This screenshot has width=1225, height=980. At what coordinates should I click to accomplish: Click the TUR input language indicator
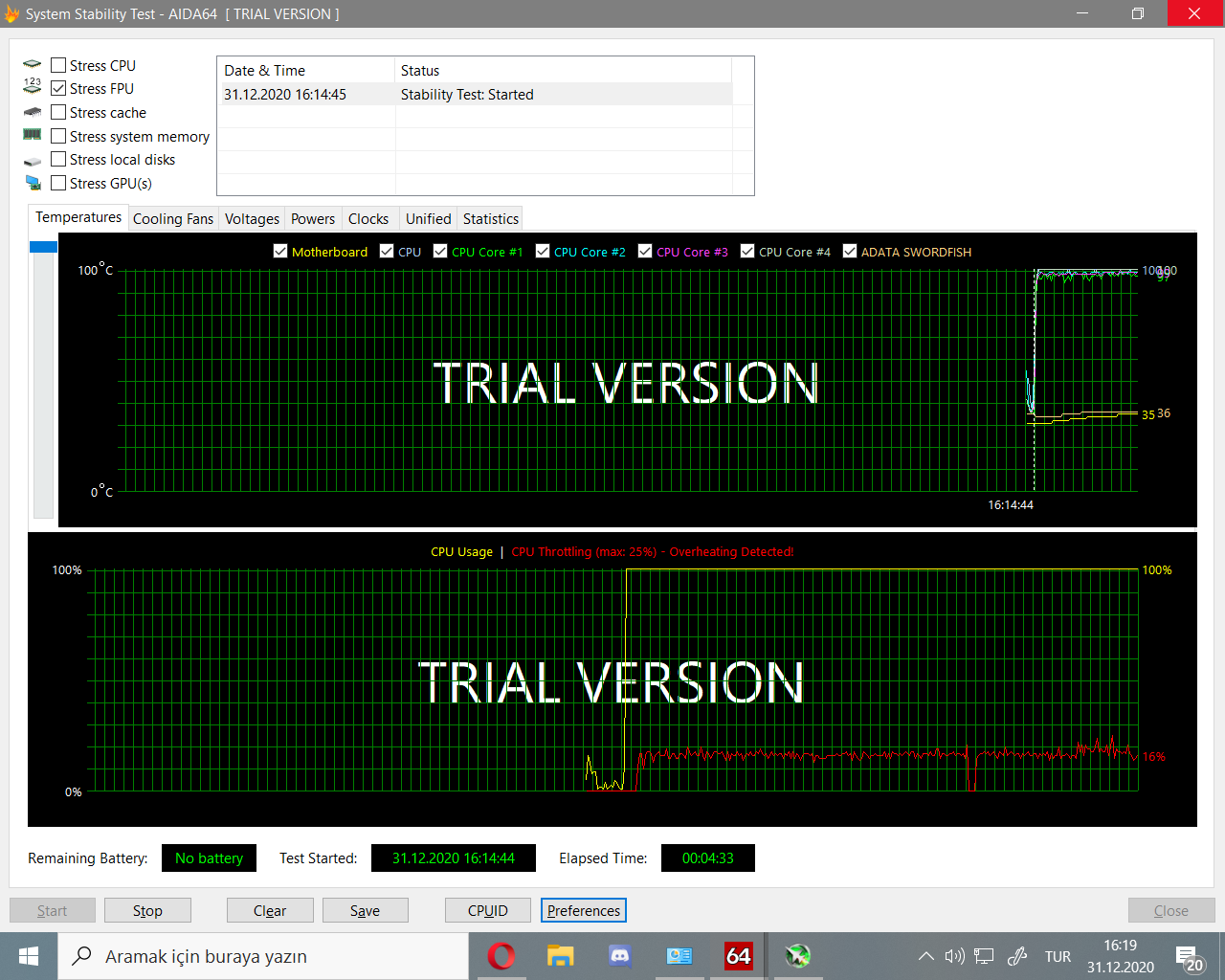[1058, 956]
